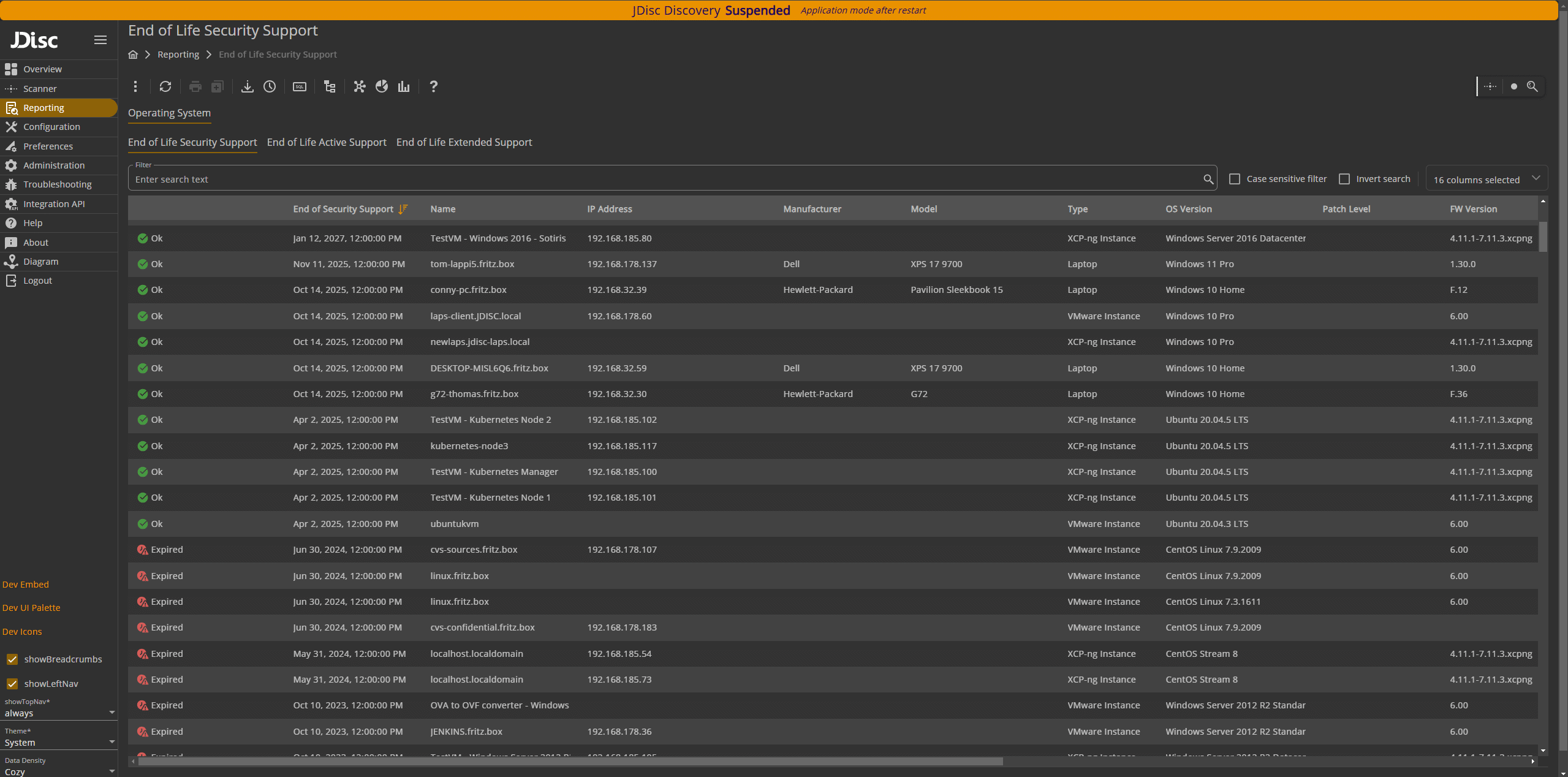Viewport: 1568px width, 777px height.
Task: Click the refresh report icon
Action: (165, 86)
